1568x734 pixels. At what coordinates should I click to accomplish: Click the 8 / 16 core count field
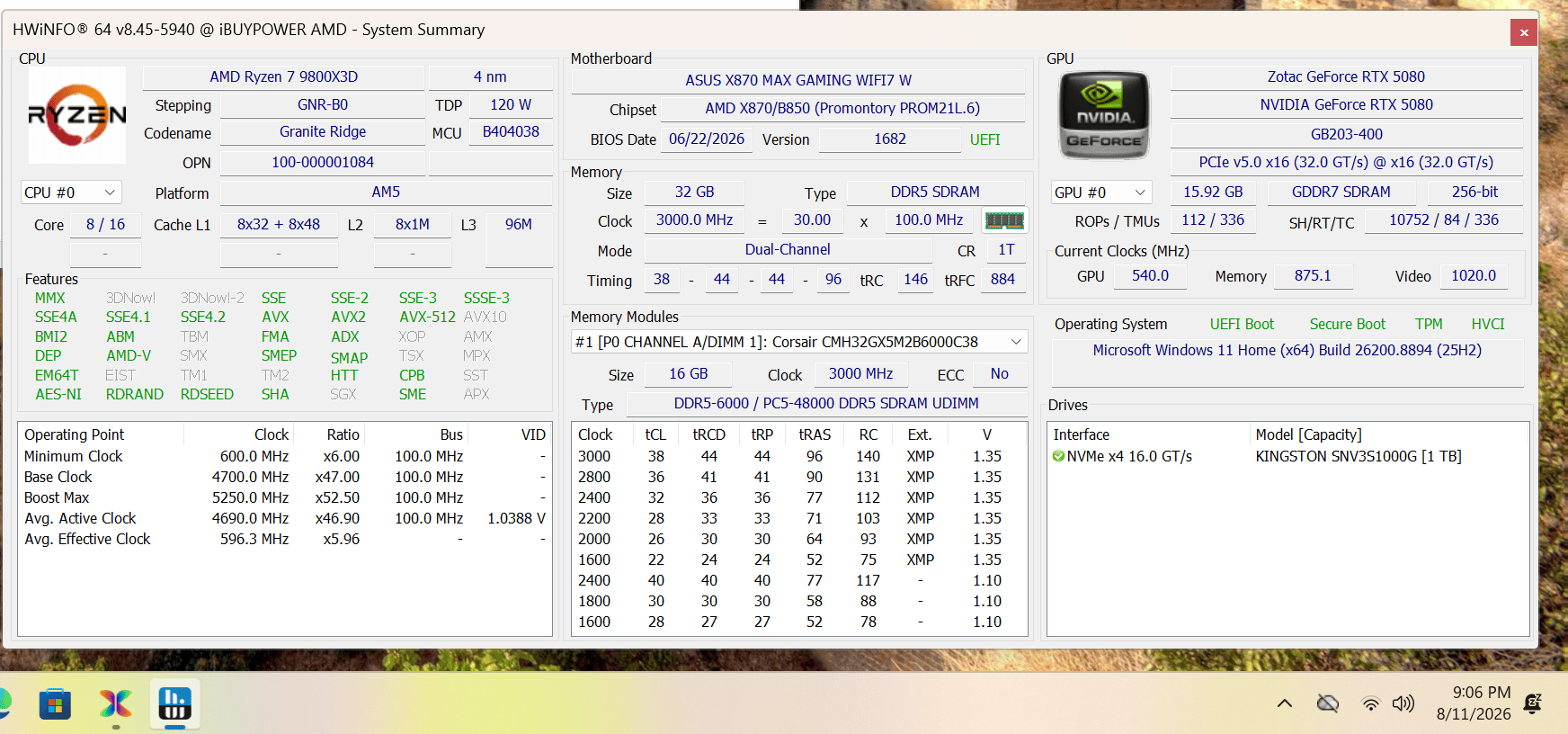click(x=105, y=224)
